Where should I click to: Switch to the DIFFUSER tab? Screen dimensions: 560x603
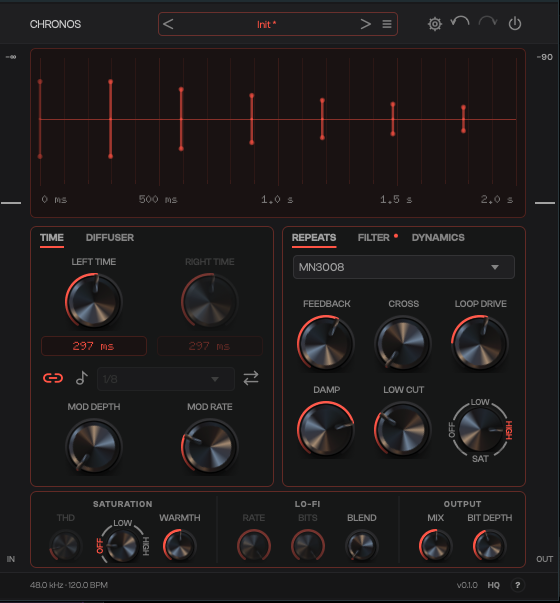(110, 238)
